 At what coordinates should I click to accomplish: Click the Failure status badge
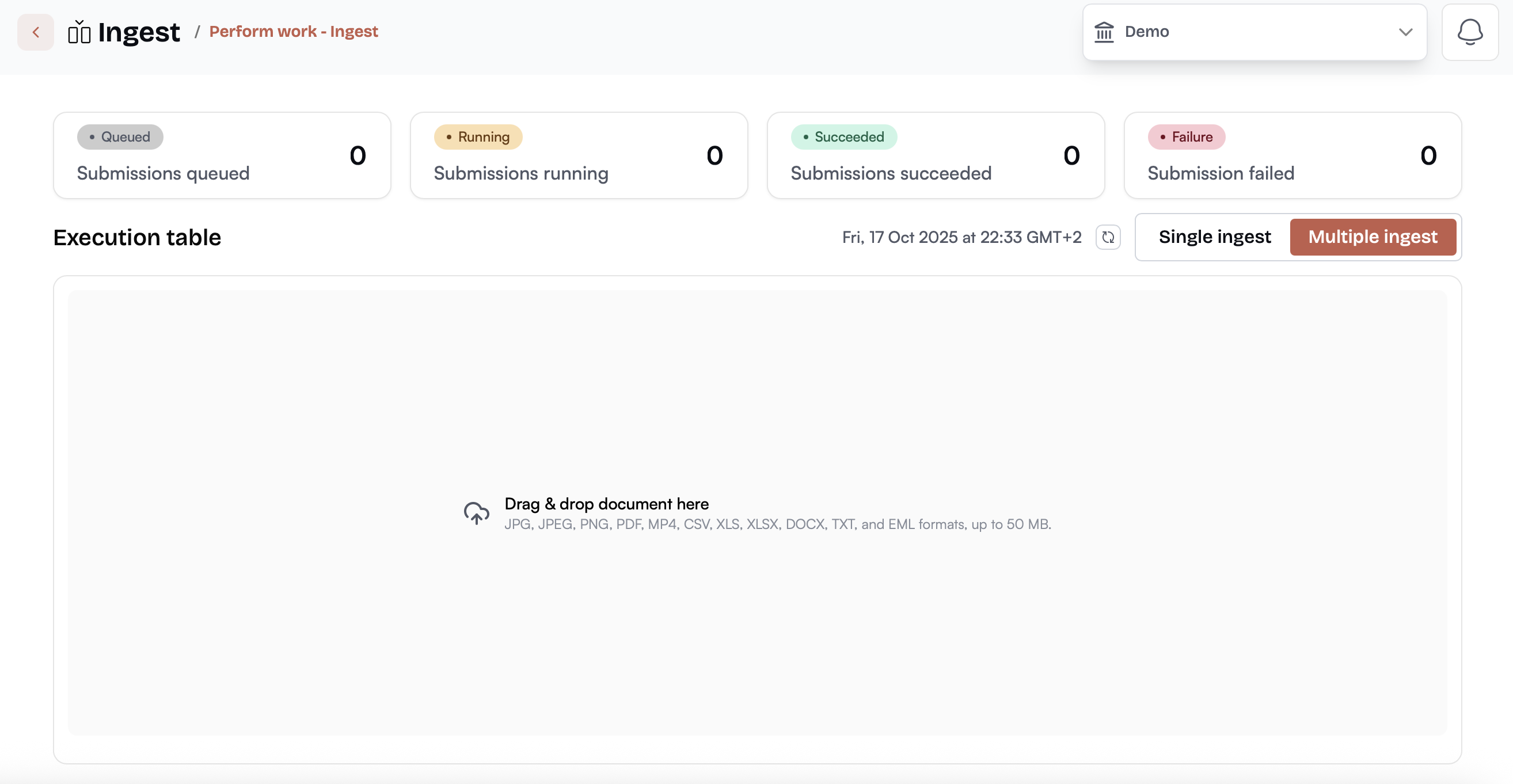tap(1186, 137)
